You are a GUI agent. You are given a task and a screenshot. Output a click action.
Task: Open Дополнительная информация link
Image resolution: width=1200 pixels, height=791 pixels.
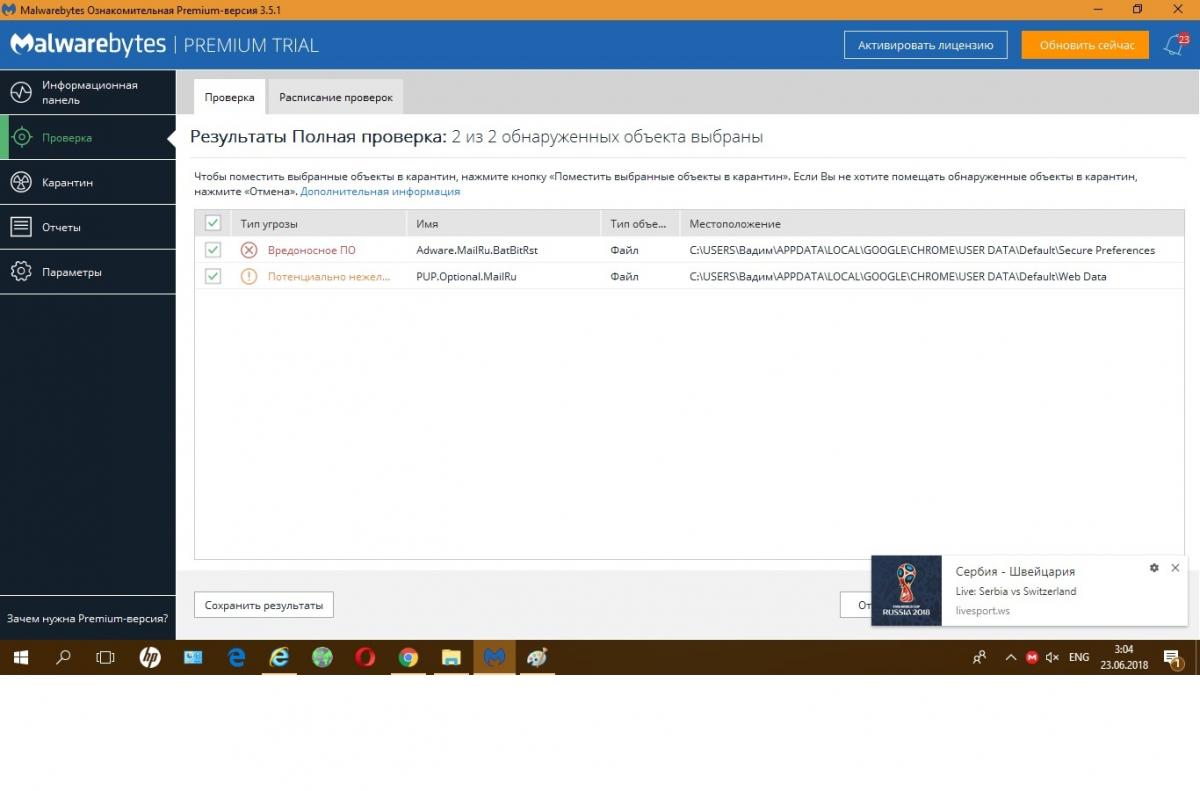tap(380, 191)
